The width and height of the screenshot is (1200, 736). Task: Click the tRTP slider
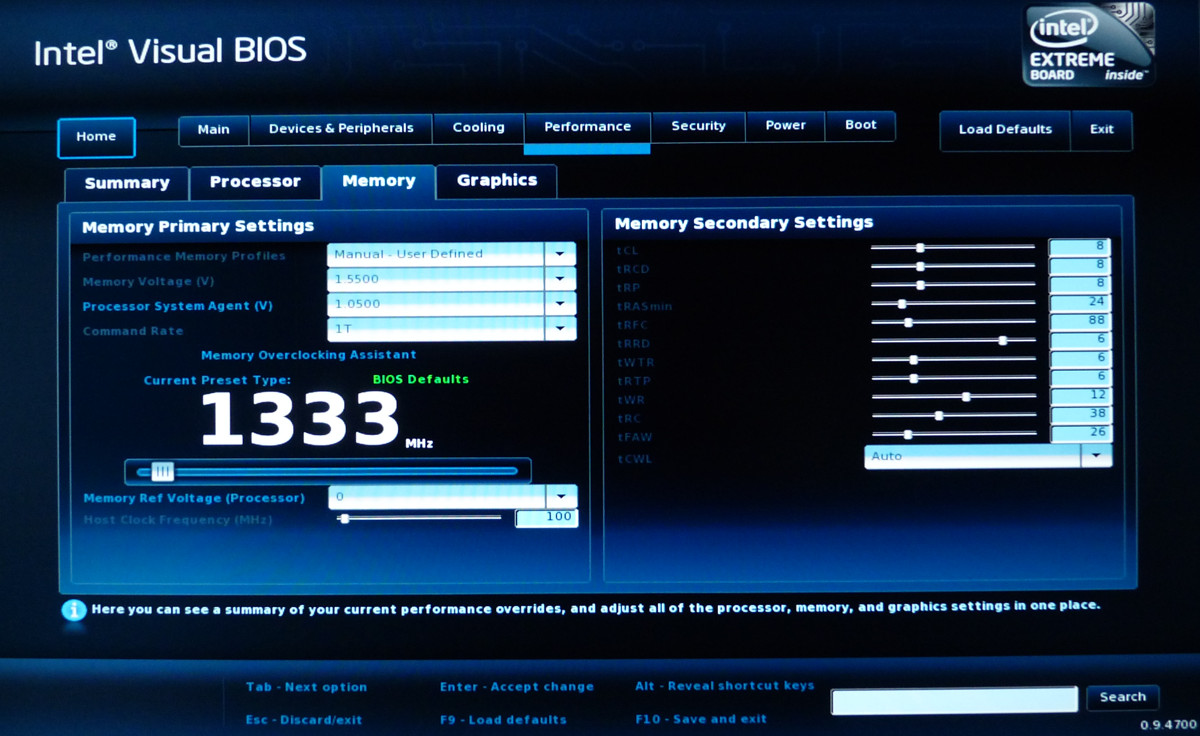point(952,378)
